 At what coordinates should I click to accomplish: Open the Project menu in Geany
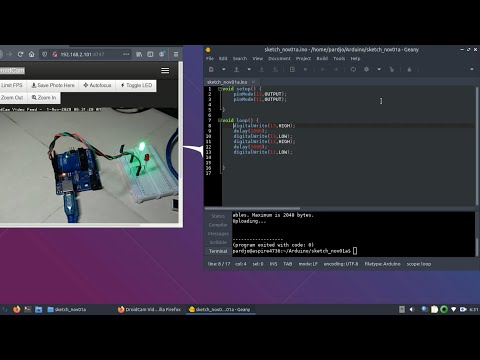pyautogui.click(x=303, y=58)
